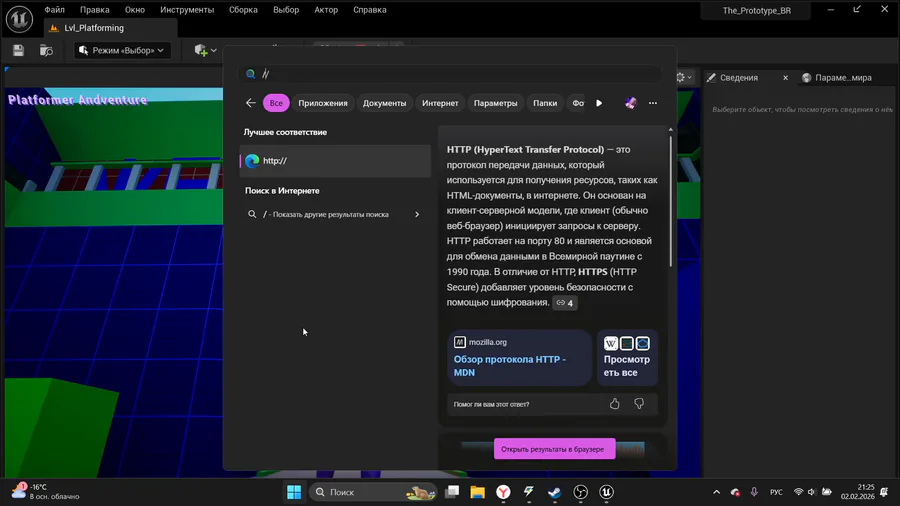Open File Explorer from the taskbar
This screenshot has height=506, width=900.
[x=478, y=492]
